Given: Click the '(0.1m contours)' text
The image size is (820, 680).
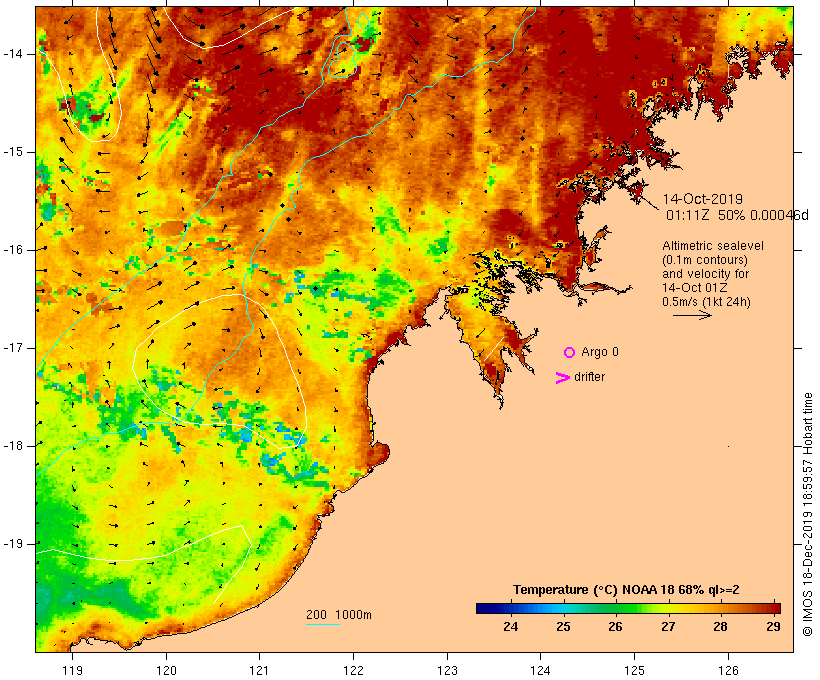Looking at the screenshot, I should click(x=705, y=260).
